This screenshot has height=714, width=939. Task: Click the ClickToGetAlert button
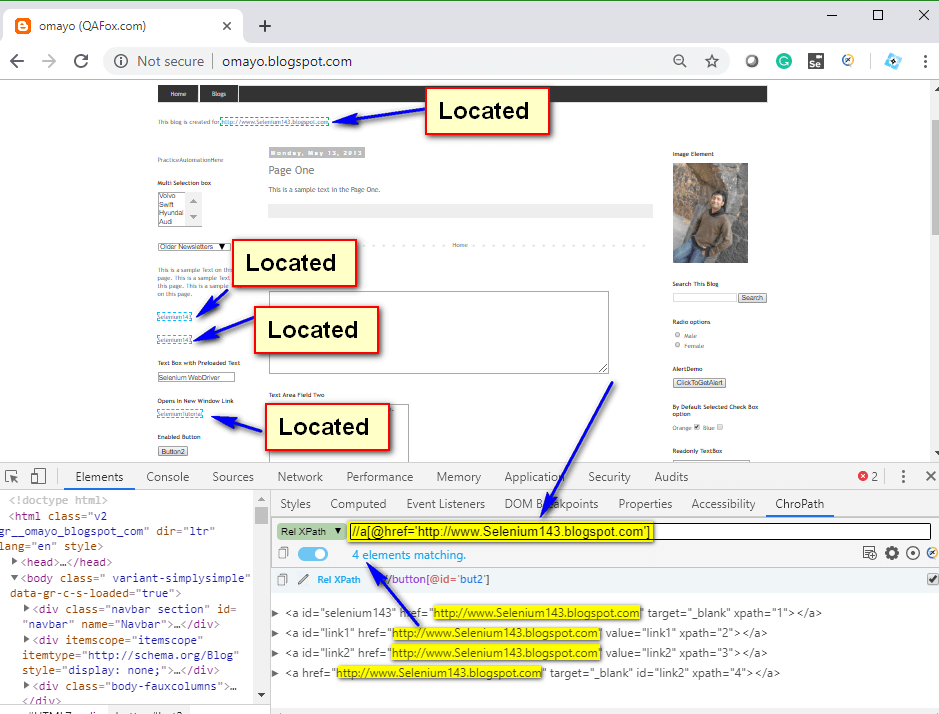700,383
